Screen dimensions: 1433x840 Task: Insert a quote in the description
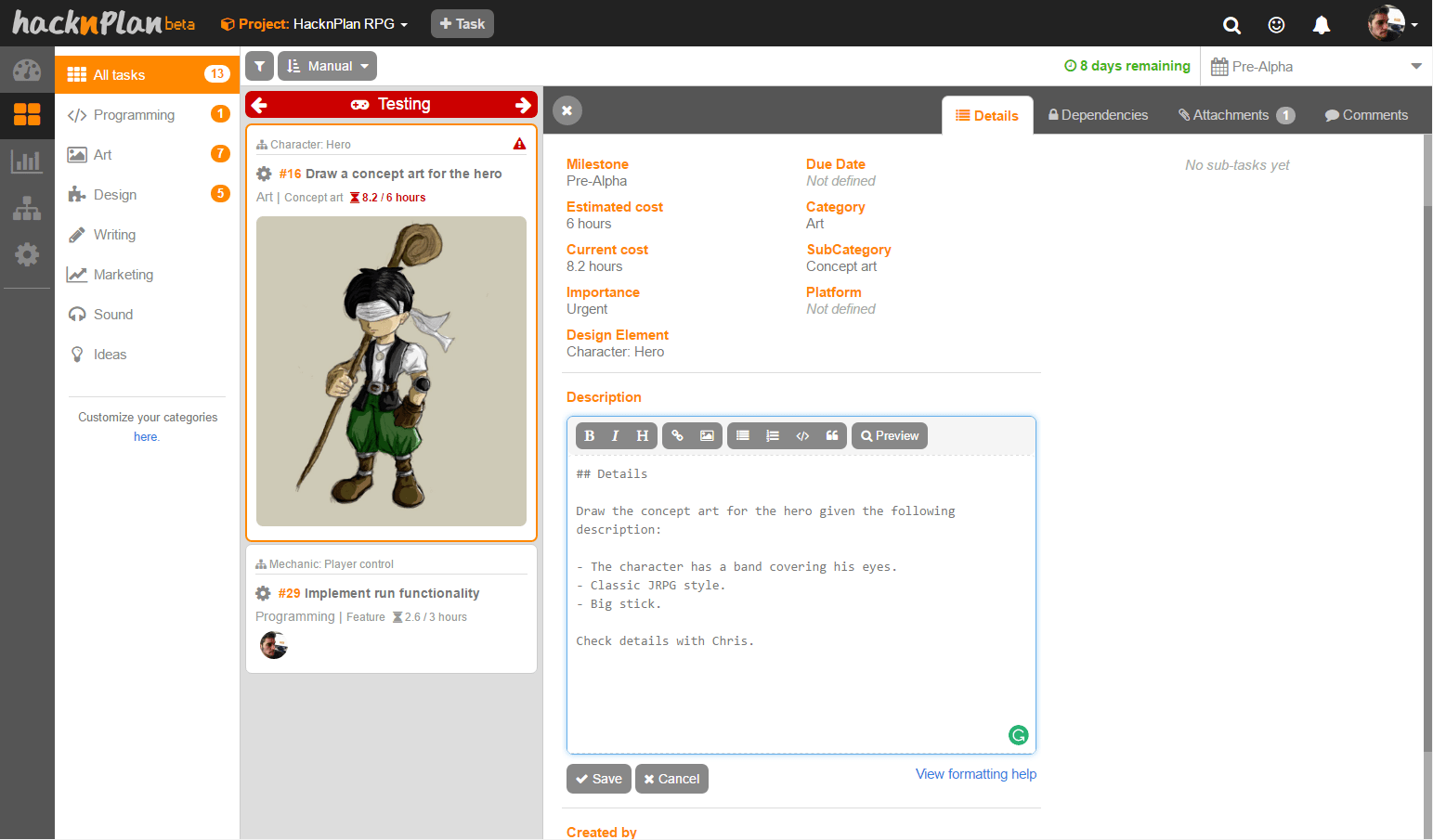832,435
